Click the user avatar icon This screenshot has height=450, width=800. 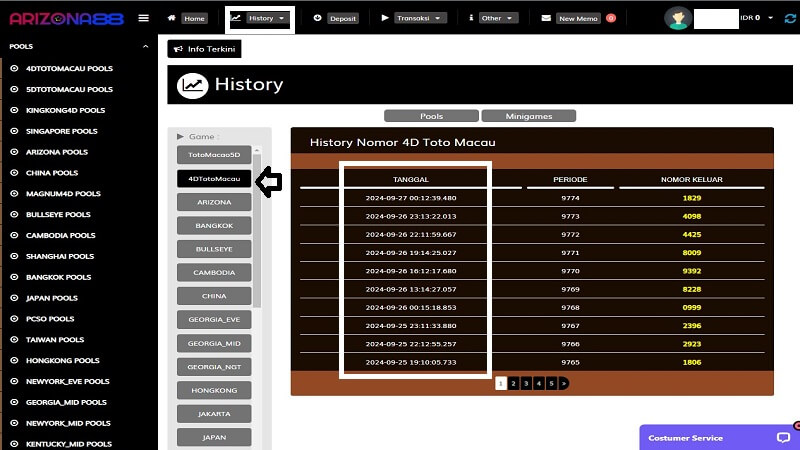[x=678, y=18]
